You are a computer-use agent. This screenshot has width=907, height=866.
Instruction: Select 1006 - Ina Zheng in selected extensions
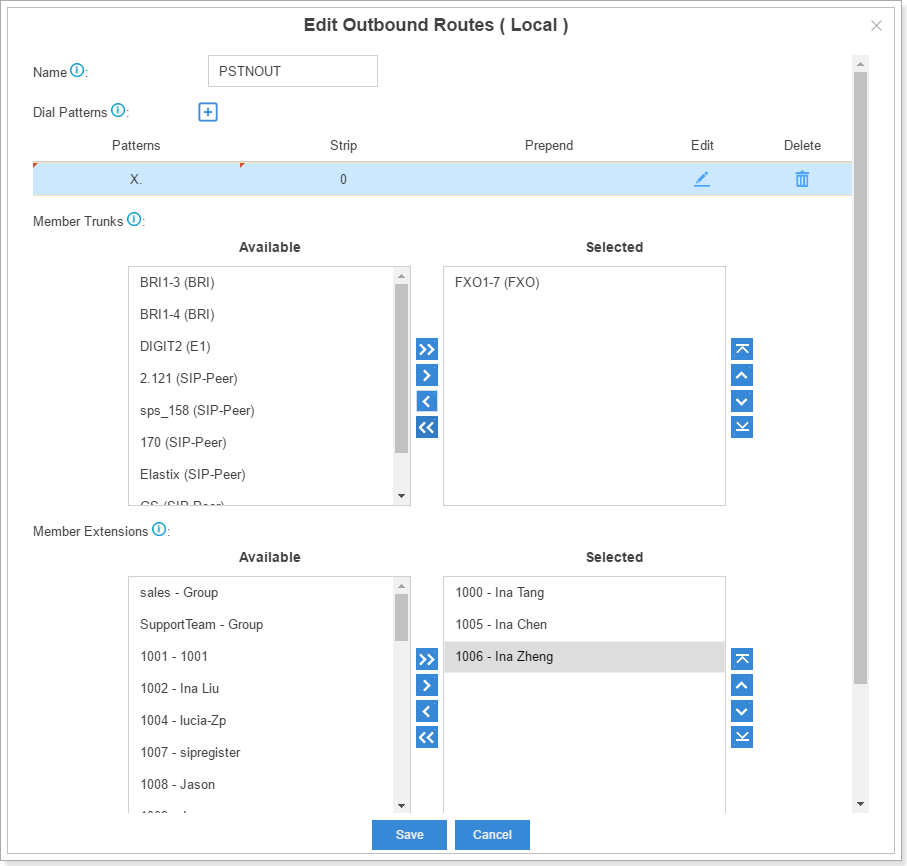pyautogui.click(x=584, y=656)
